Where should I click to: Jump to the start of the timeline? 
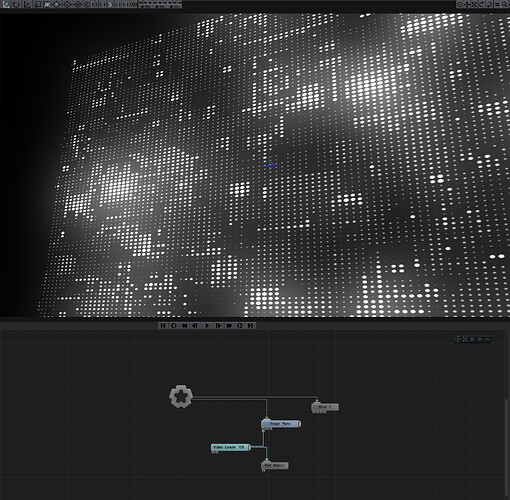(x=163, y=326)
